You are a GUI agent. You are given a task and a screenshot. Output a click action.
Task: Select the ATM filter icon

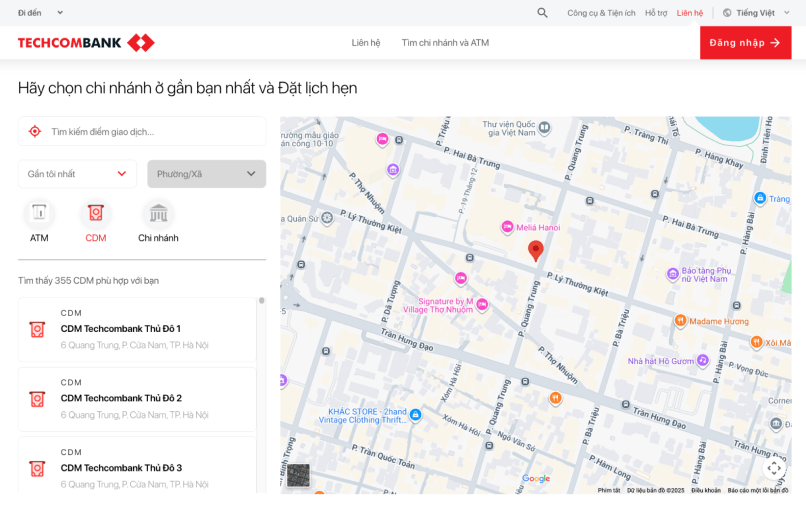[39, 213]
